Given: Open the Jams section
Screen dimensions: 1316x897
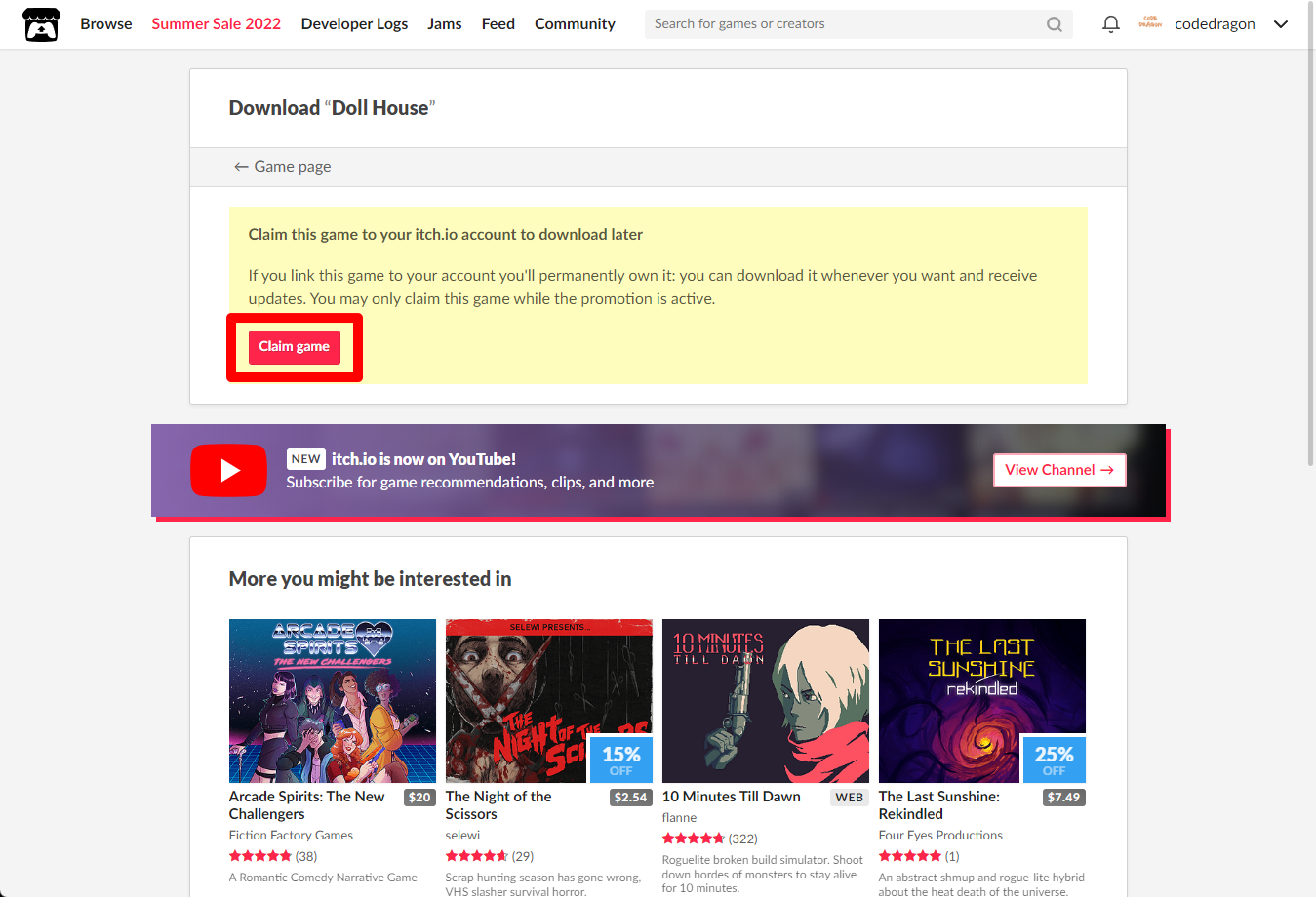Looking at the screenshot, I should pos(445,23).
